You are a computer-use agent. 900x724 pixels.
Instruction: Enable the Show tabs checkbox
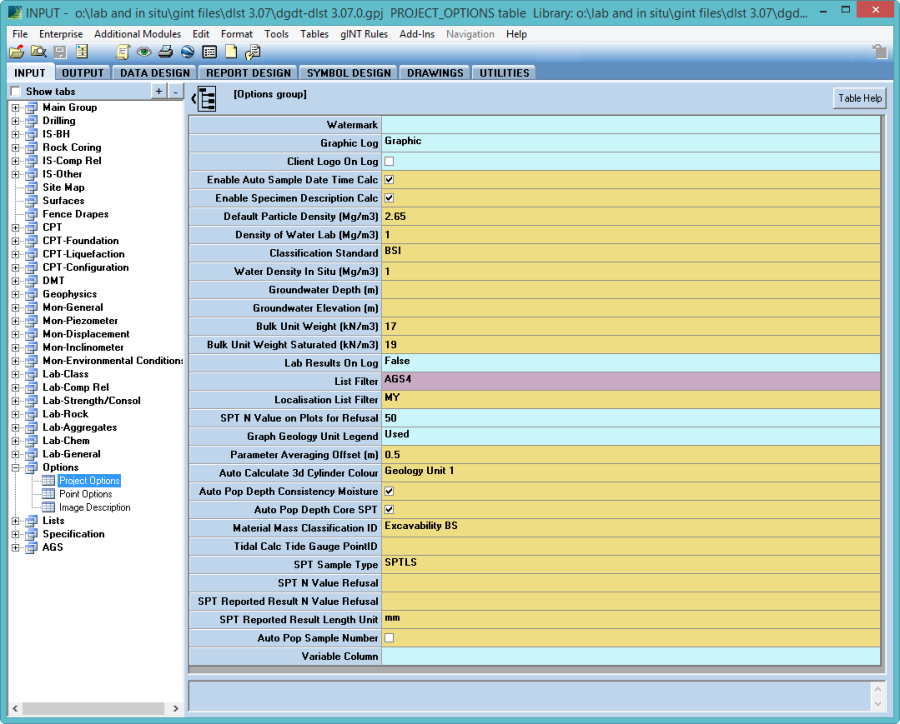15,92
